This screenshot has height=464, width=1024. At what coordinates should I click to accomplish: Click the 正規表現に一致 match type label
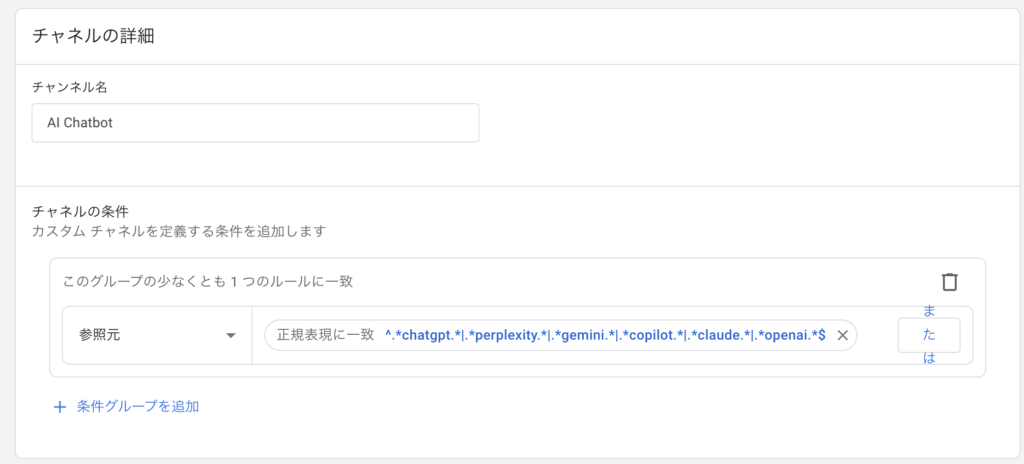click(x=325, y=336)
